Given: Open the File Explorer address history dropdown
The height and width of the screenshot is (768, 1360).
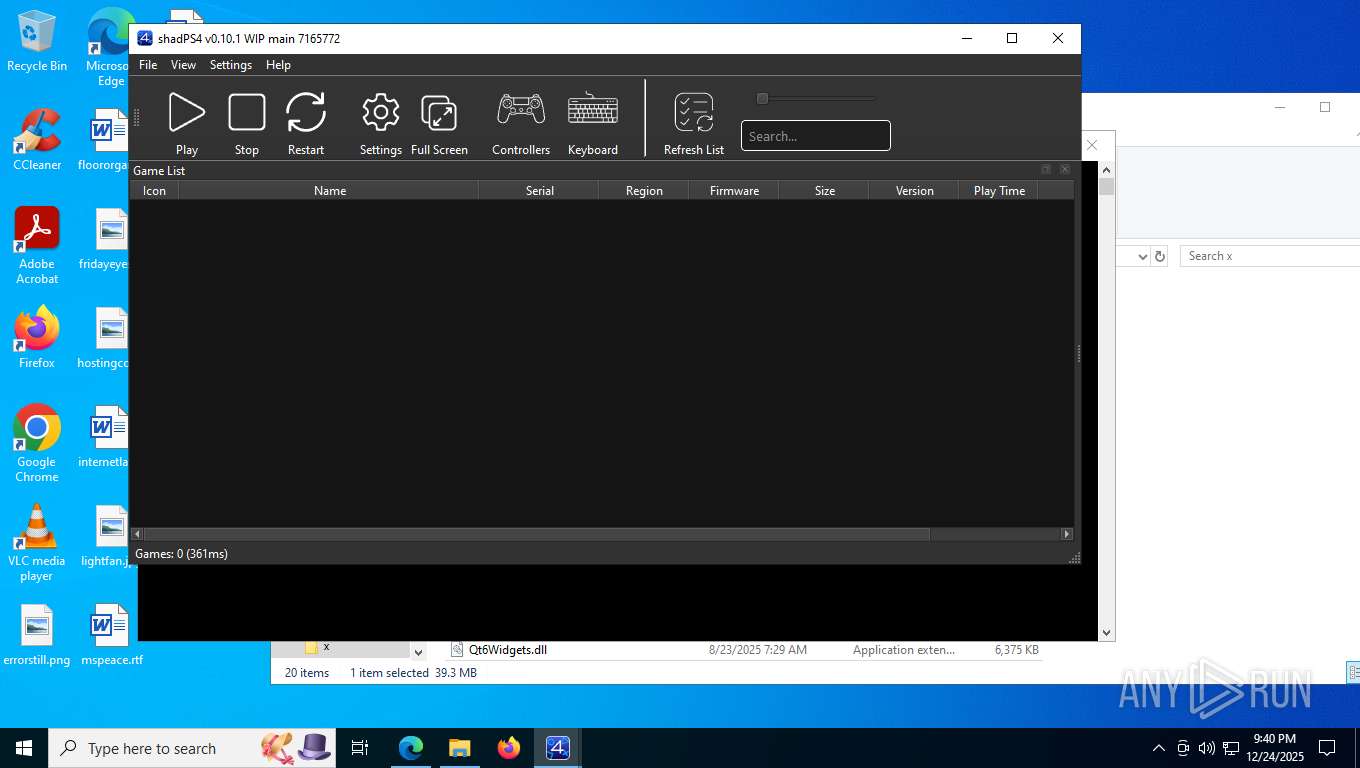Looking at the screenshot, I should pos(1143,256).
